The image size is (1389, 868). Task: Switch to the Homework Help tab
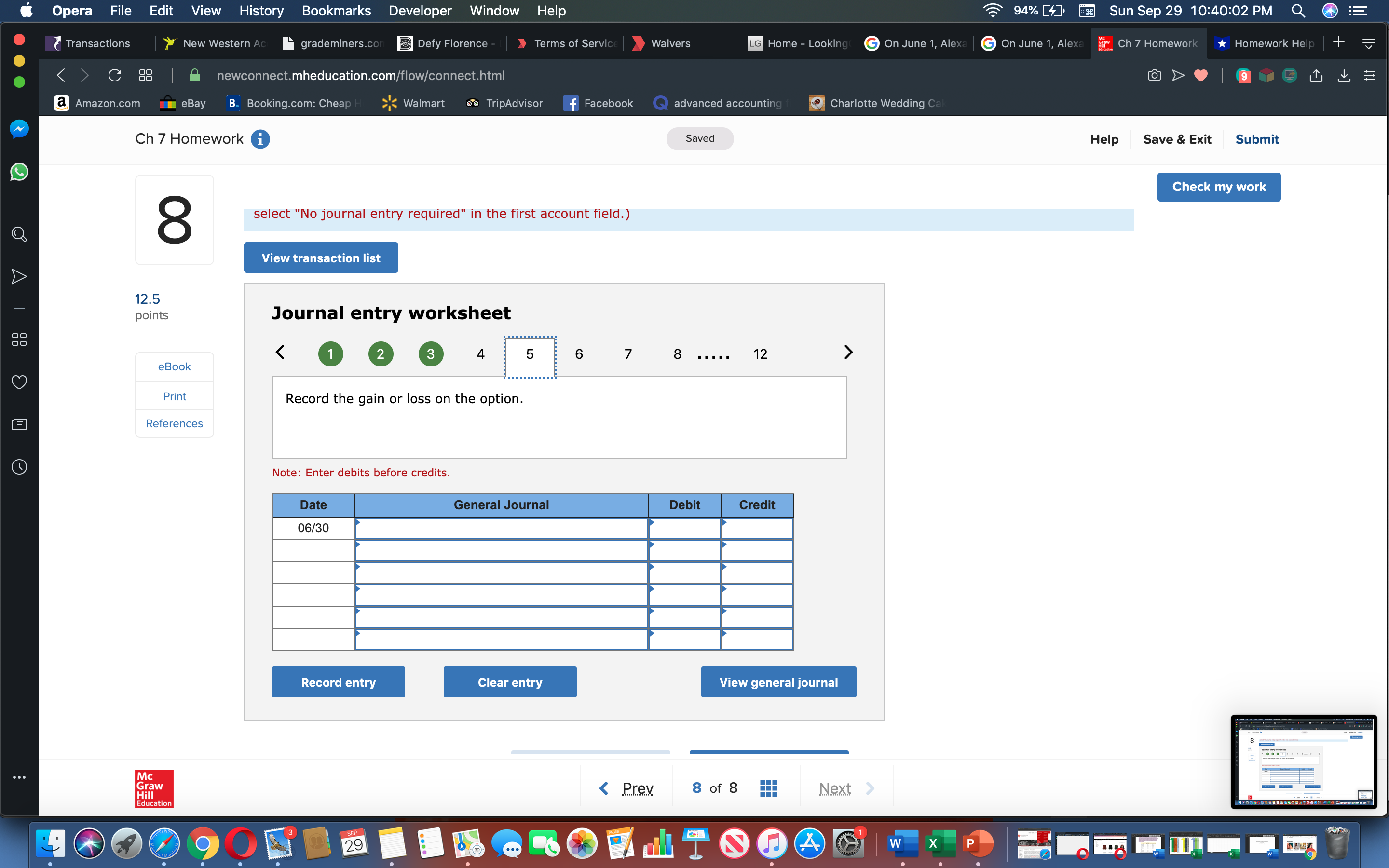pyautogui.click(x=1265, y=43)
